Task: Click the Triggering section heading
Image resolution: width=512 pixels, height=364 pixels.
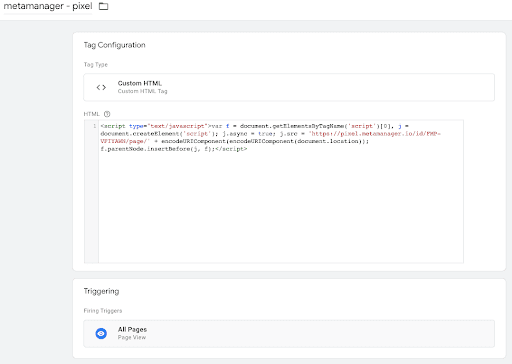Action: 101,291
